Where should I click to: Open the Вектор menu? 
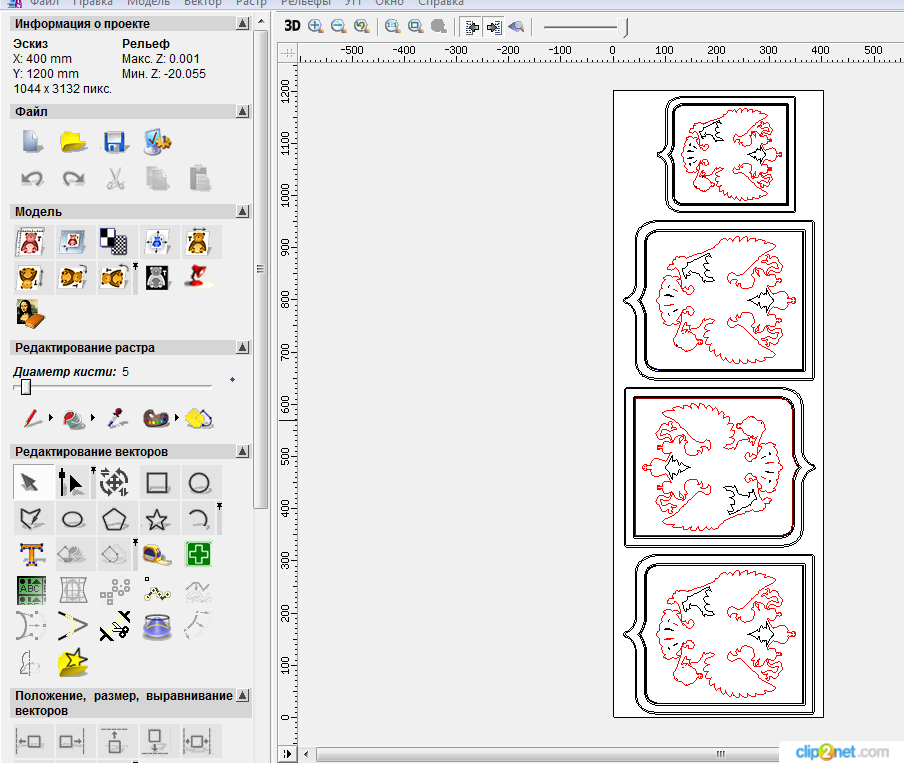203,3
